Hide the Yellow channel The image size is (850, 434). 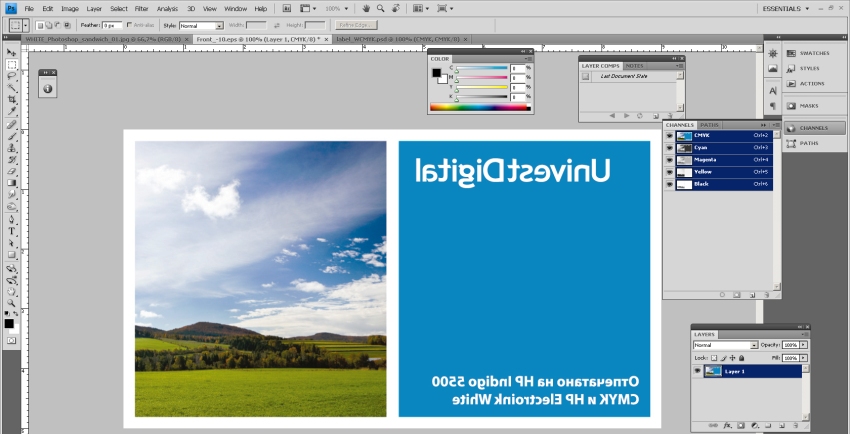669,172
